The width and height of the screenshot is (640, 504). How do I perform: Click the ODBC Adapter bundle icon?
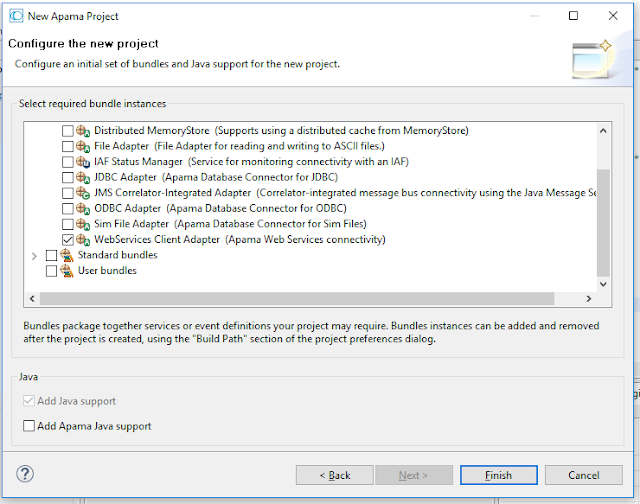coord(83,209)
